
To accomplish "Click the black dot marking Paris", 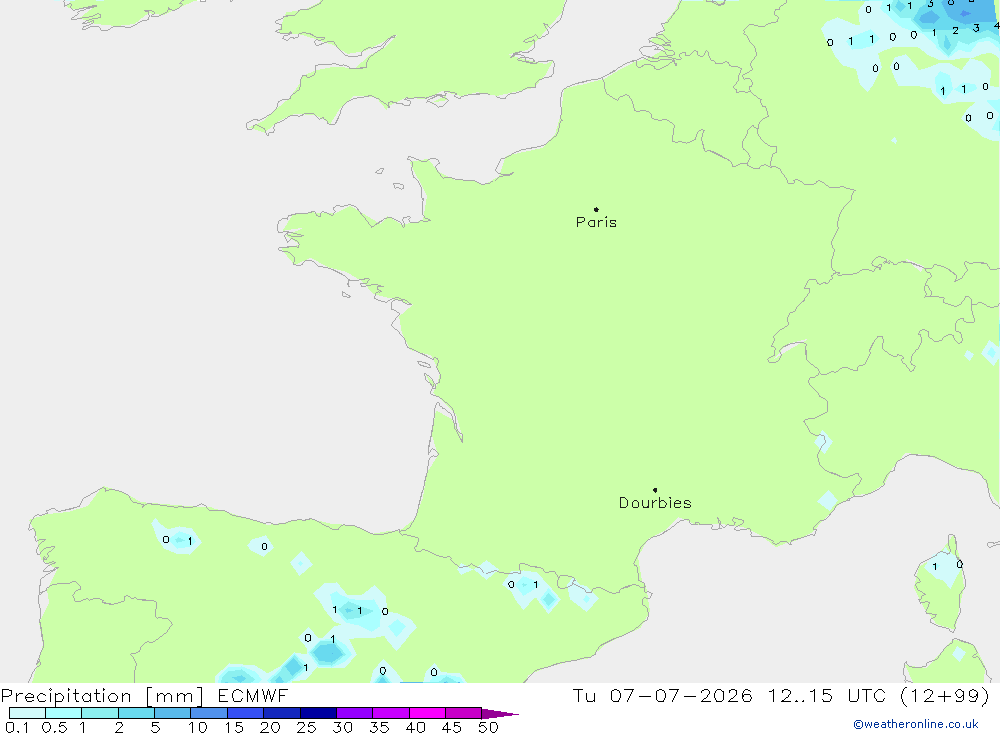I will [x=596, y=209].
